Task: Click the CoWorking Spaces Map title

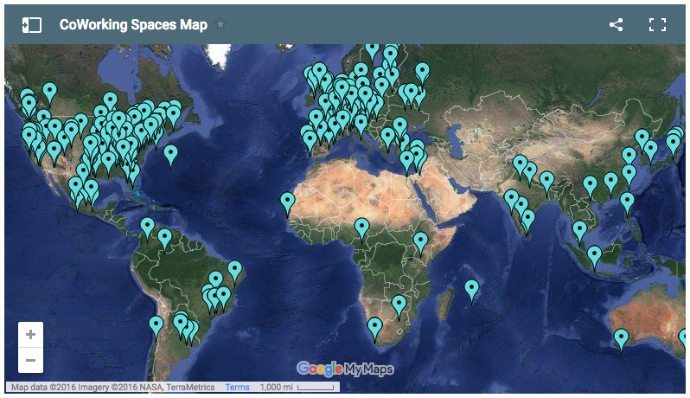Action: [x=133, y=25]
